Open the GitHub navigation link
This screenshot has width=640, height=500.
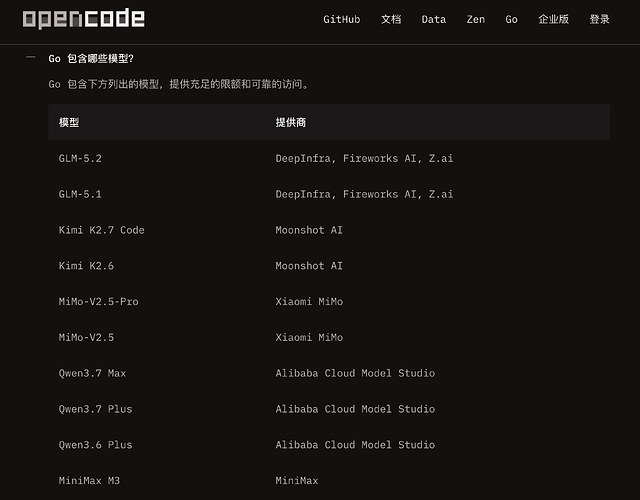(x=342, y=19)
